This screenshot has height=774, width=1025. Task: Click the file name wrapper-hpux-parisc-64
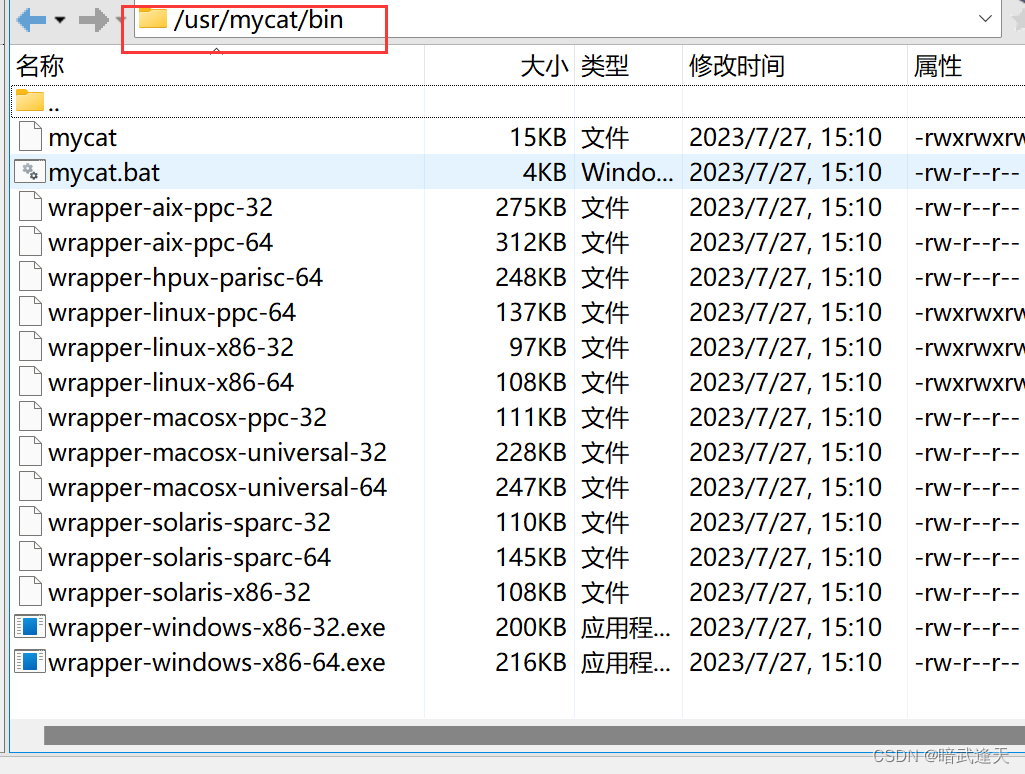186,278
